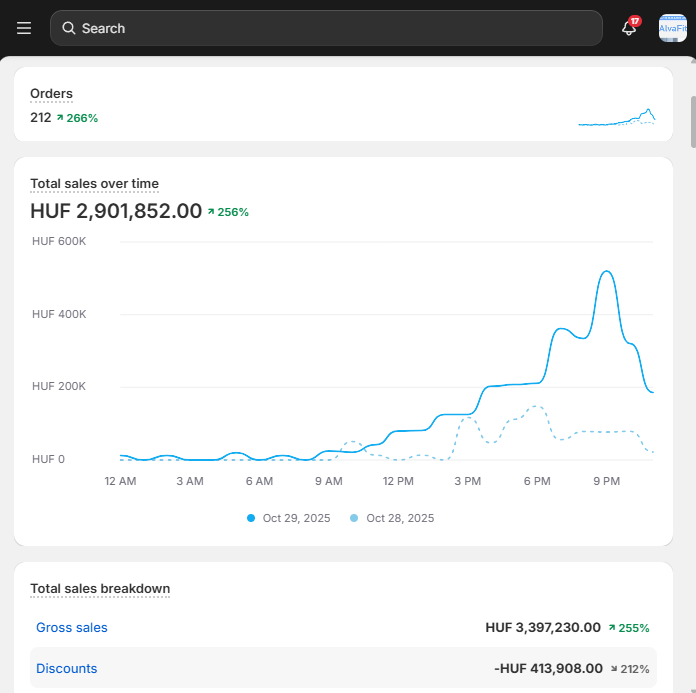Viewport: 696px width, 693px height.
Task: Open the Gross sales link
Action: tap(72, 628)
